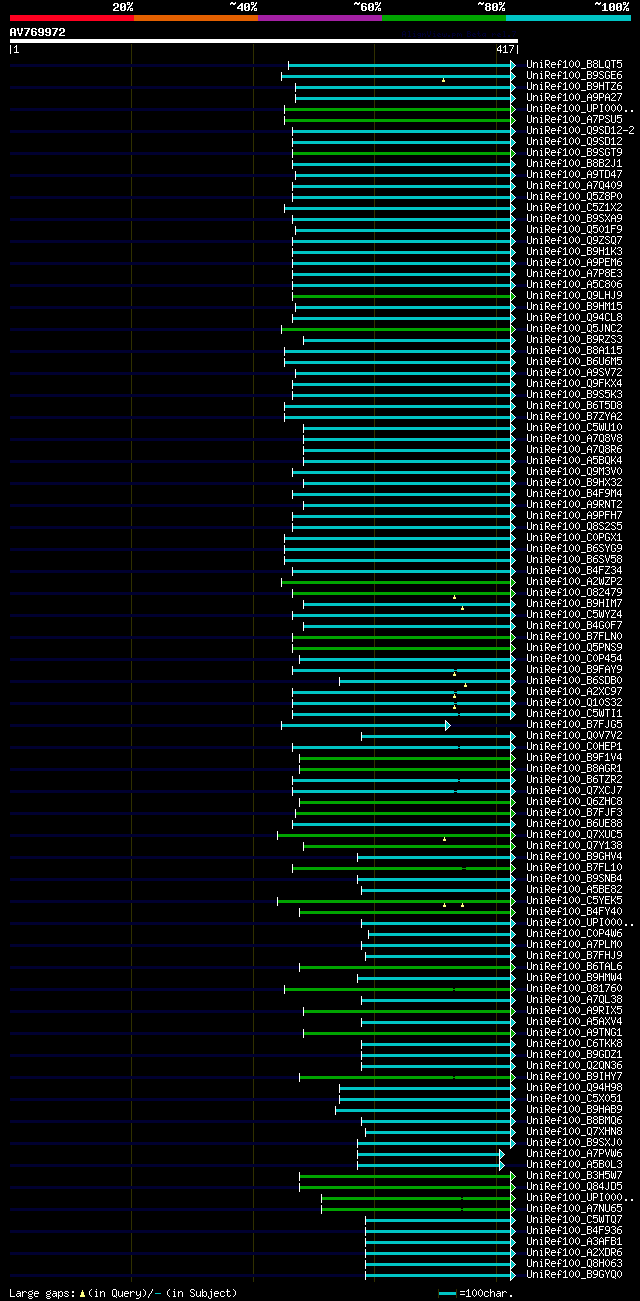This screenshot has height=1301, width=640.
Task: Click label UniRef100_Q5JNC2
Action: [x=574, y=328]
